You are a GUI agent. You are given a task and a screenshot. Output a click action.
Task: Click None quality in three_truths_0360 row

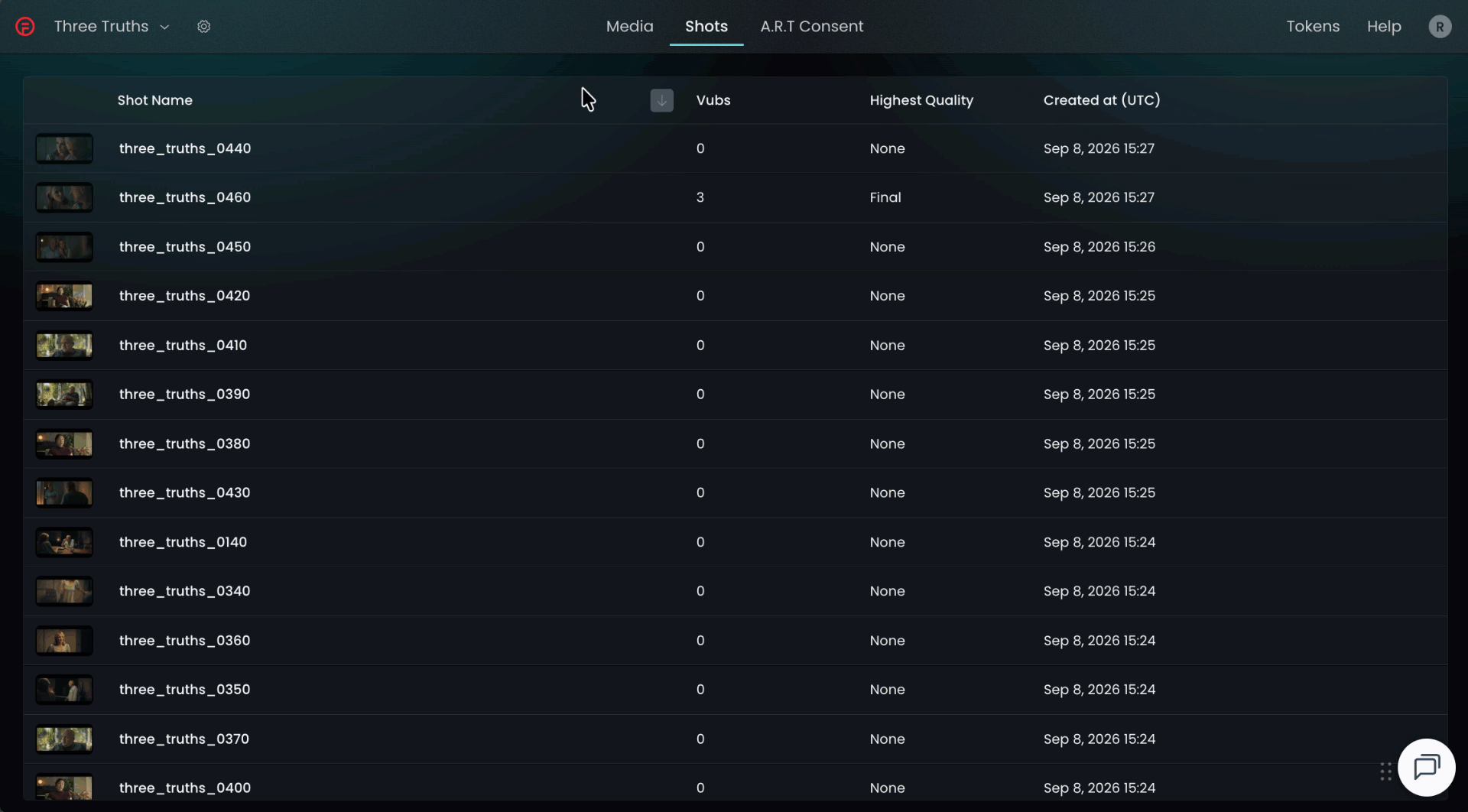(x=887, y=641)
